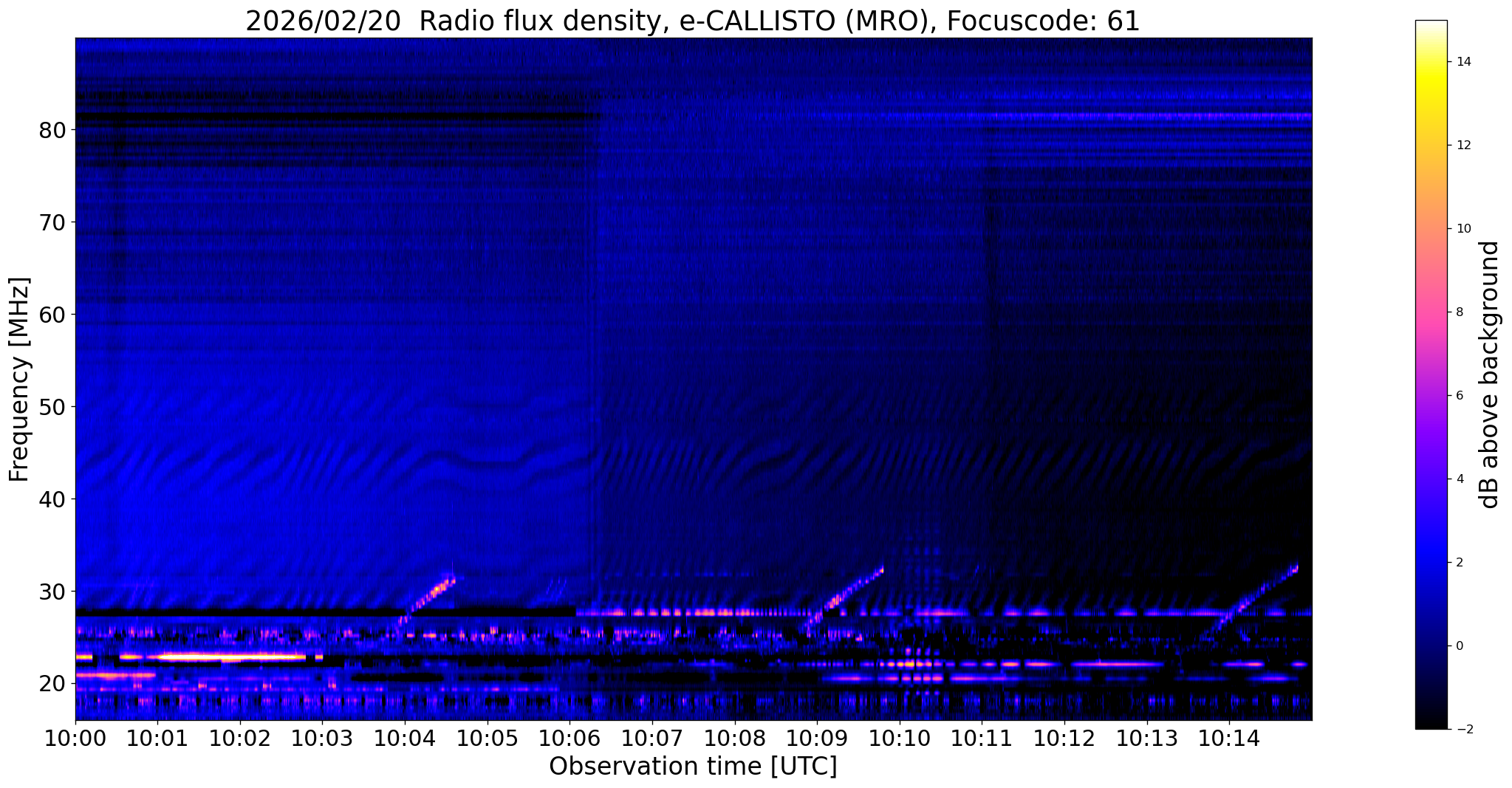The width and height of the screenshot is (1512, 788).
Task: Click the 60 MHz frequency tick label
Action: [x=52, y=315]
